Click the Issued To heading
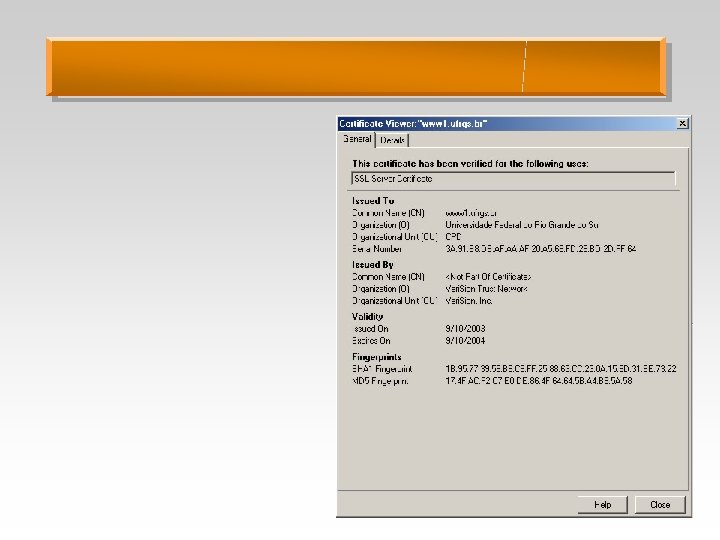This screenshot has height=540, width=720. (373, 201)
